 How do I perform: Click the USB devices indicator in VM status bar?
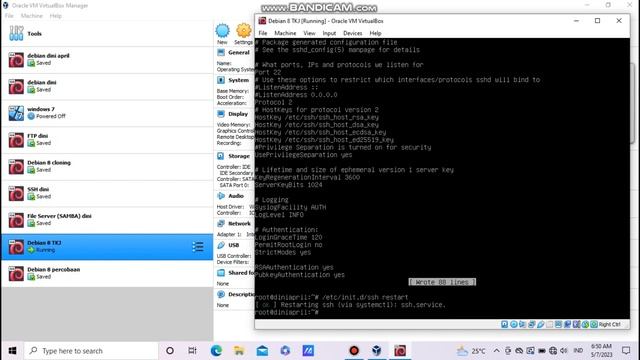tap(541, 324)
